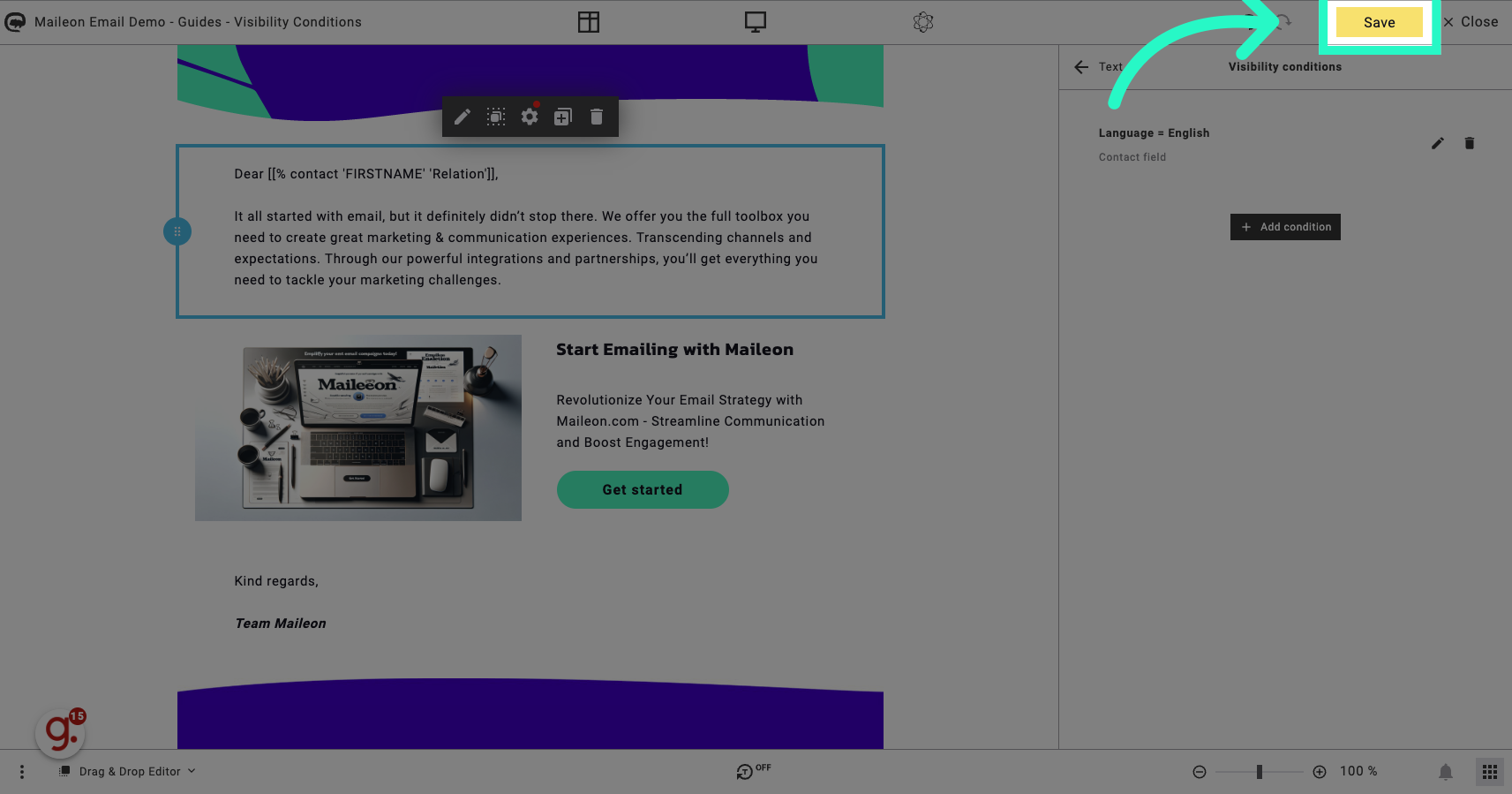1512x794 pixels.
Task: Duplicate the block with the copy icon
Action: point(563,117)
